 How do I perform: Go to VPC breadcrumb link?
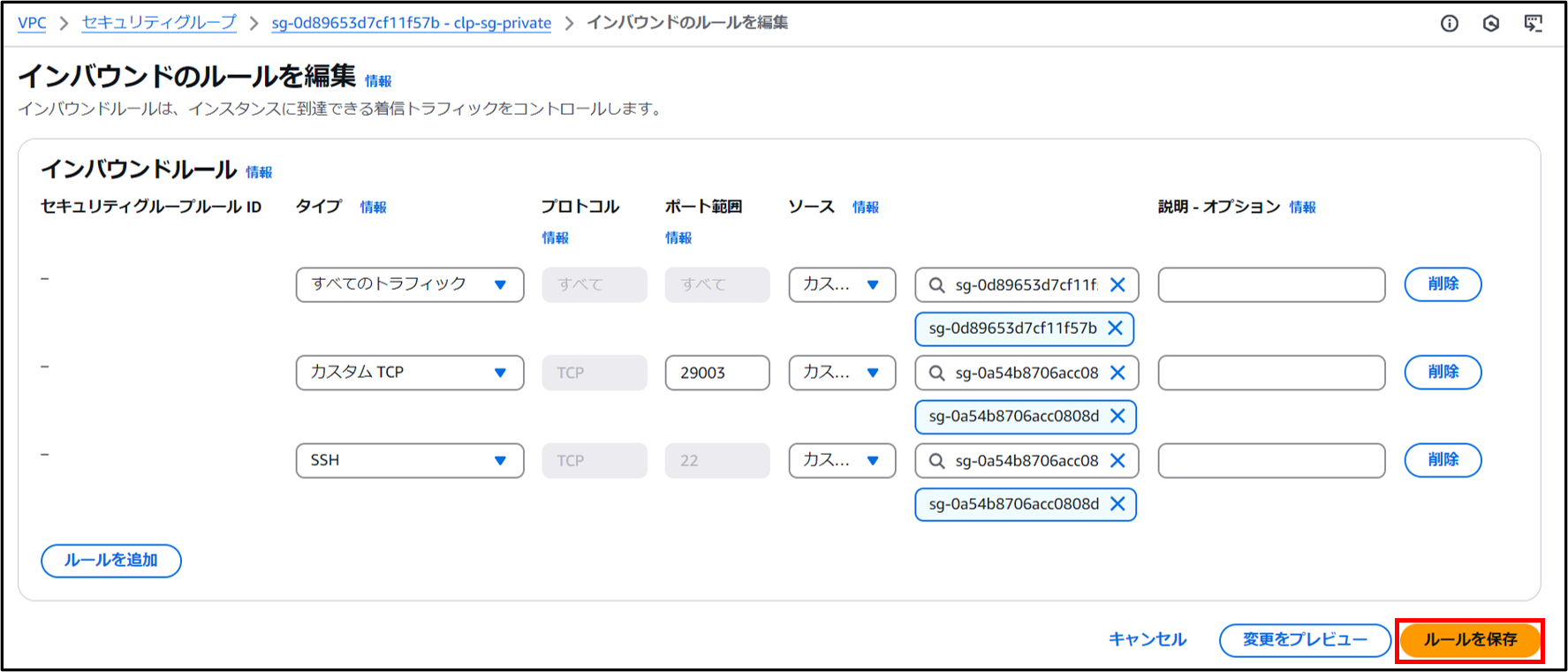pos(32,23)
